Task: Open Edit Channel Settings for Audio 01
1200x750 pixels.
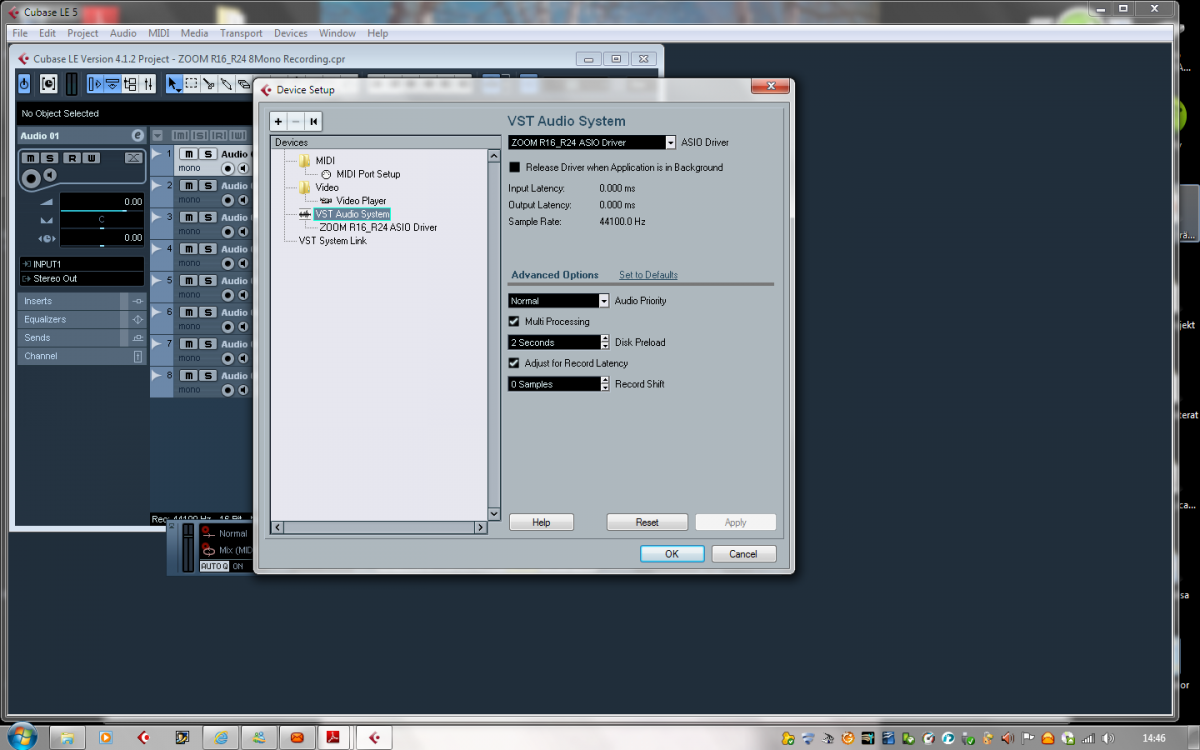Action: (x=138, y=135)
